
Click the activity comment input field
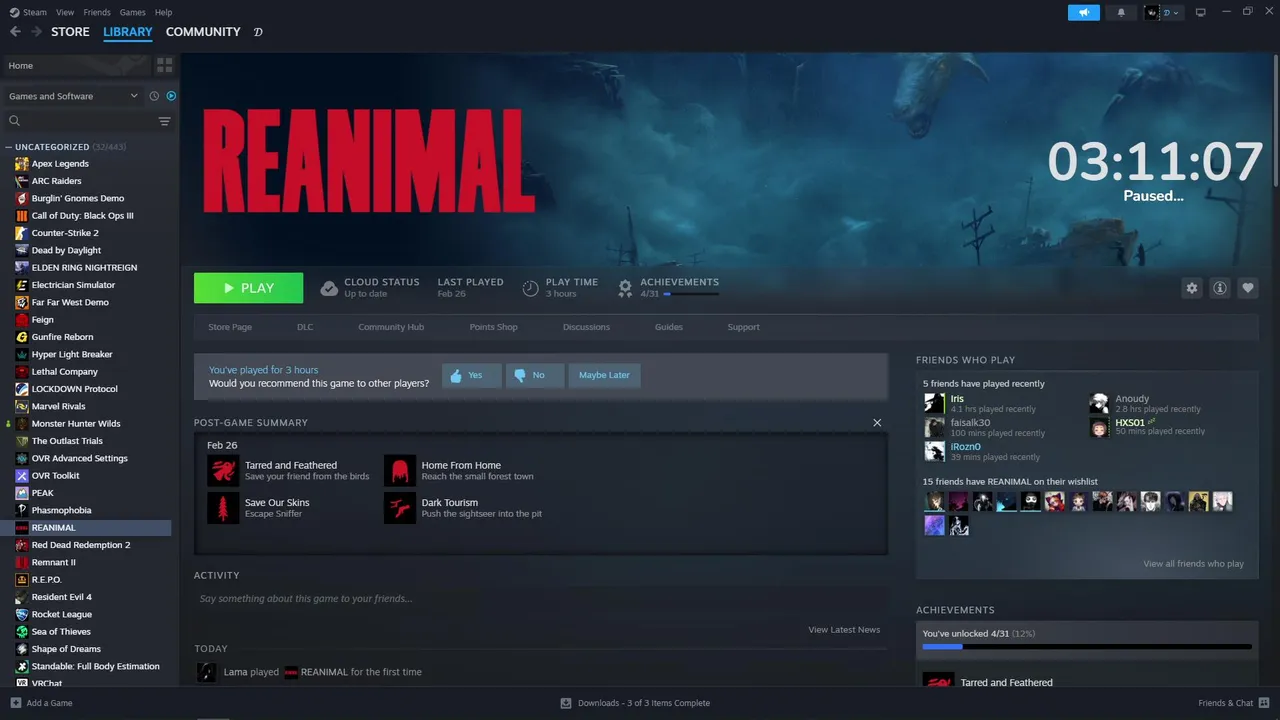point(540,599)
